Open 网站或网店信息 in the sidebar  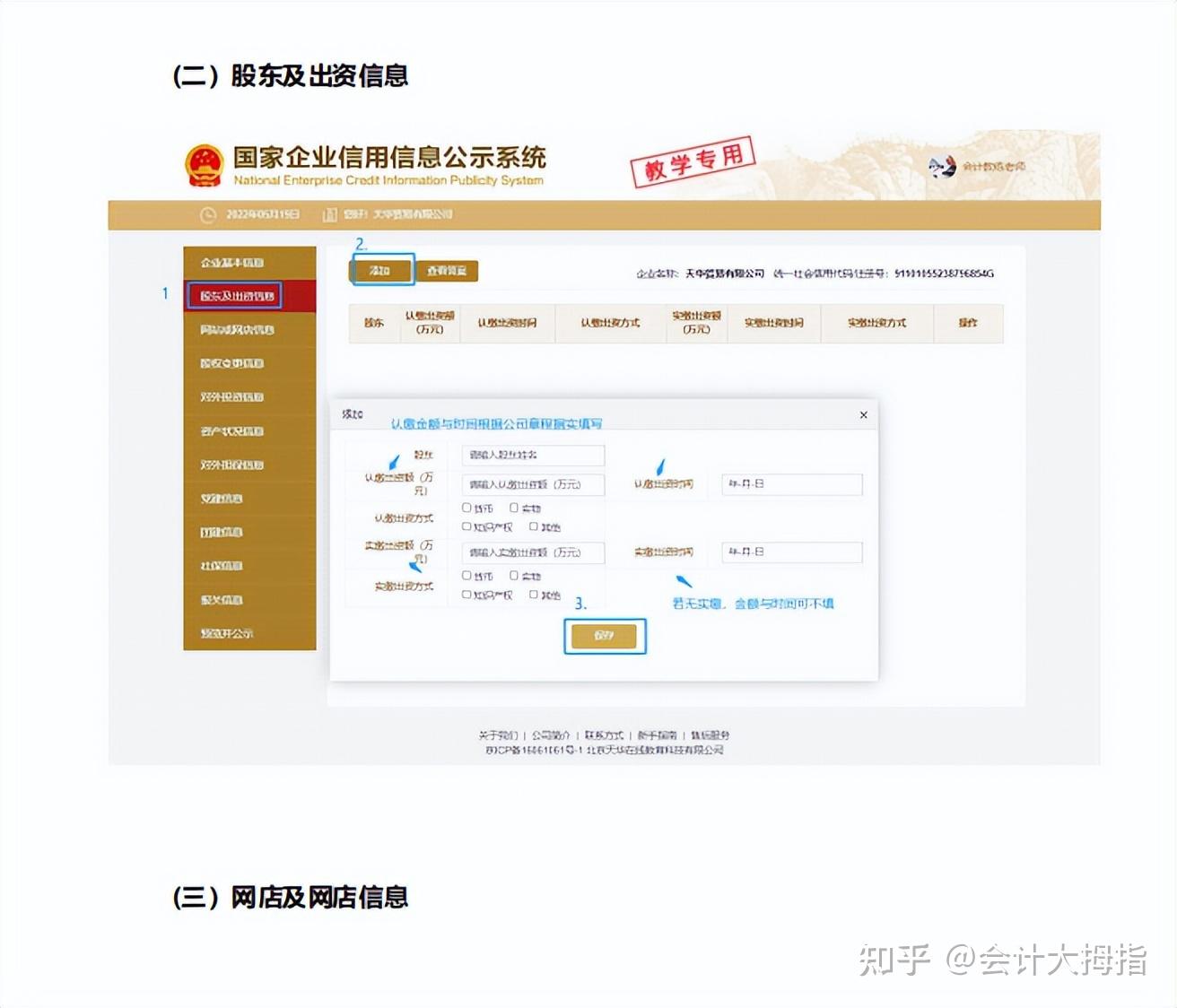[249, 330]
